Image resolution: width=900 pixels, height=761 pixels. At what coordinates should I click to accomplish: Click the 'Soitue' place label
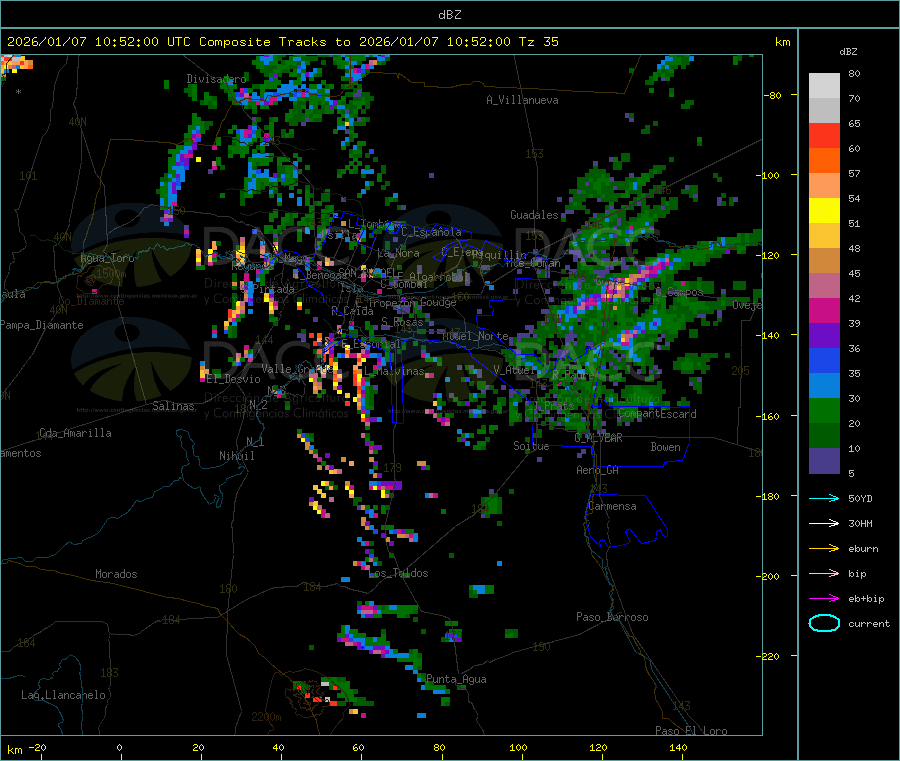click(531, 445)
